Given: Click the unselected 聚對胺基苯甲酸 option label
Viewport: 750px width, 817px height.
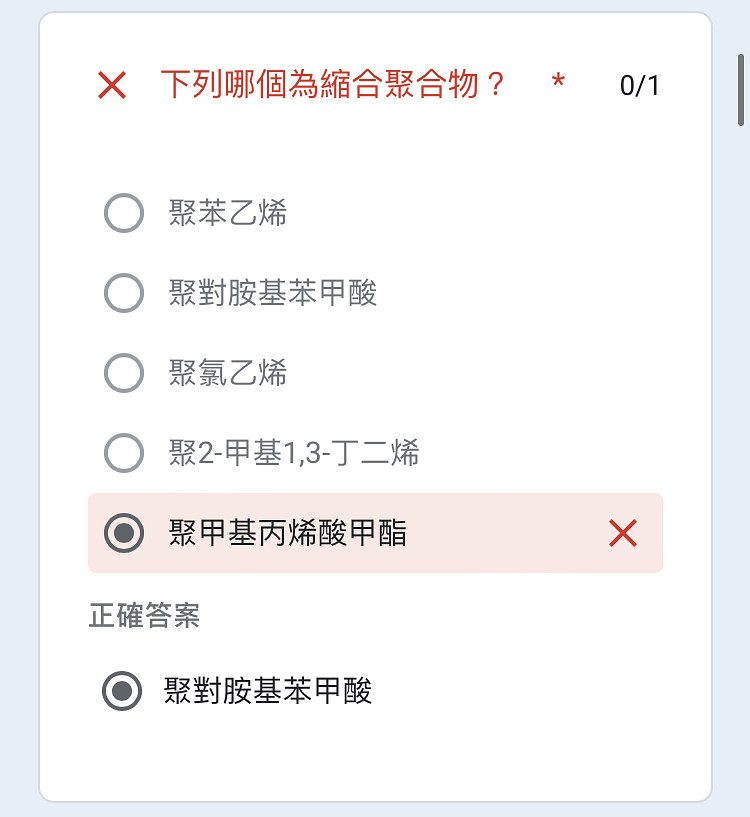Looking at the screenshot, I should click(x=273, y=293).
